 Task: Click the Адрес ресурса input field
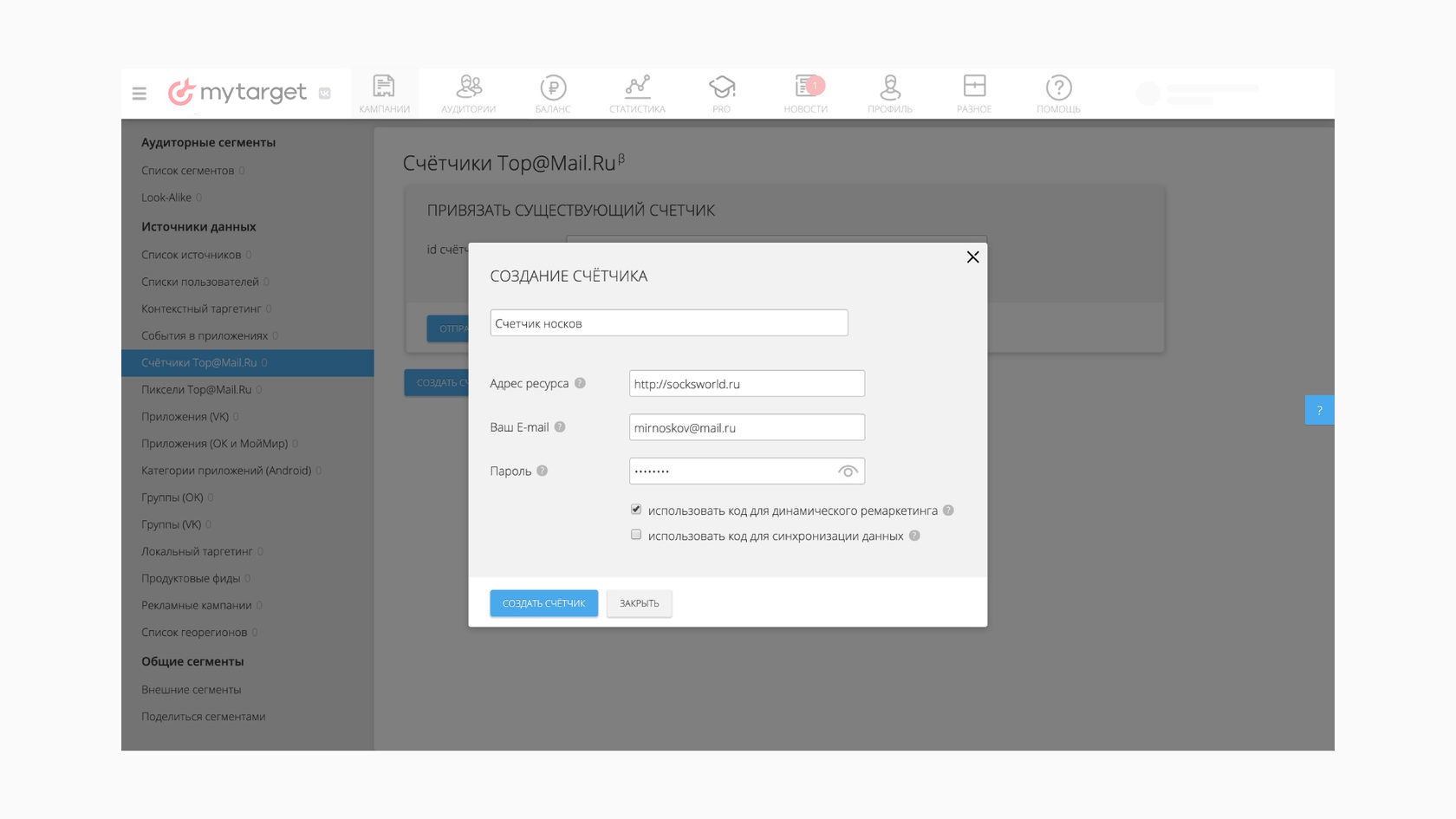tap(746, 384)
